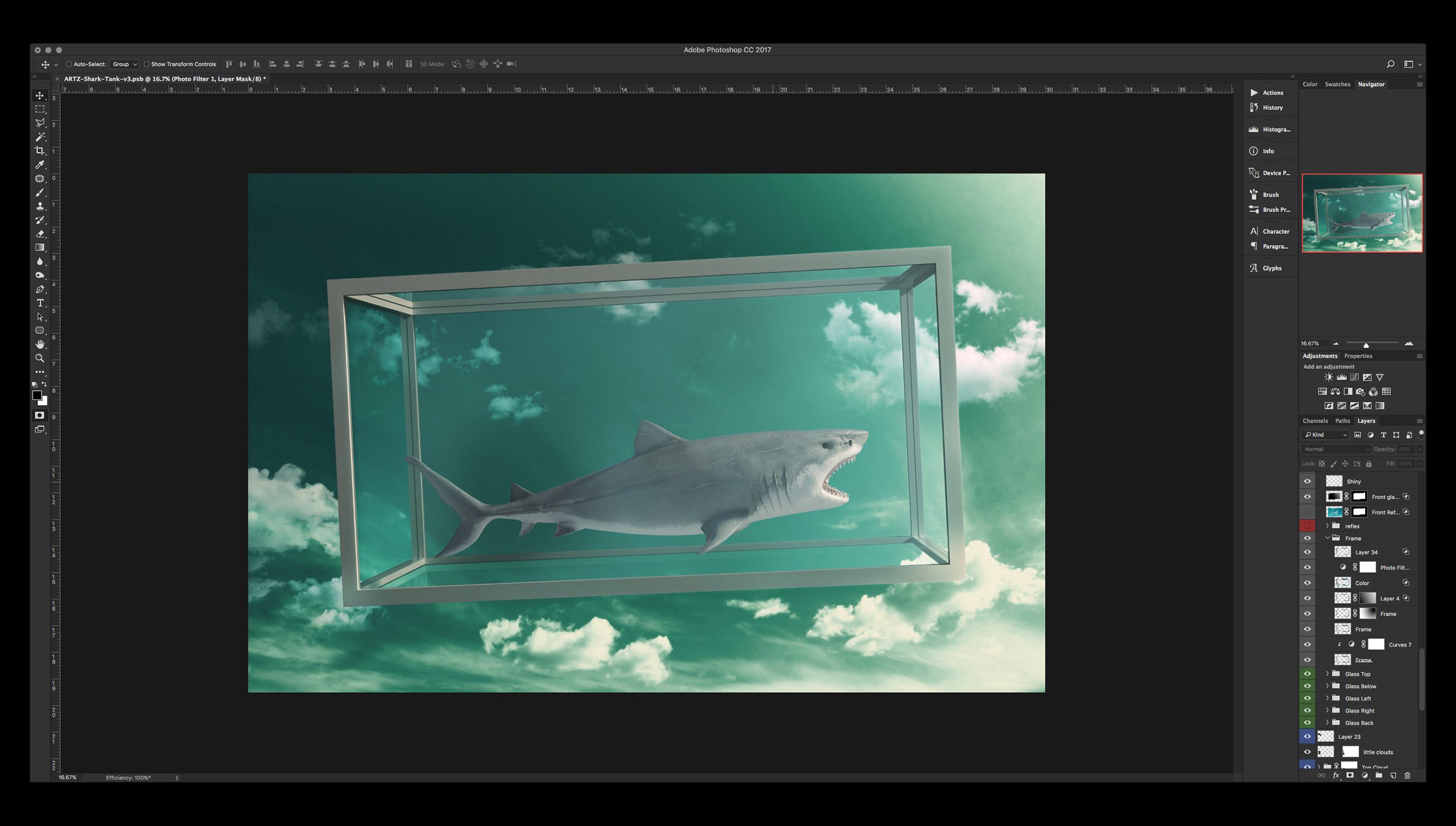Click the foreground color swatch

pos(37,395)
